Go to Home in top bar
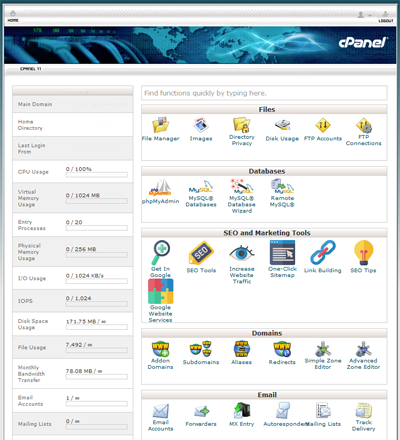The width and height of the screenshot is (400, 440). 13,16
